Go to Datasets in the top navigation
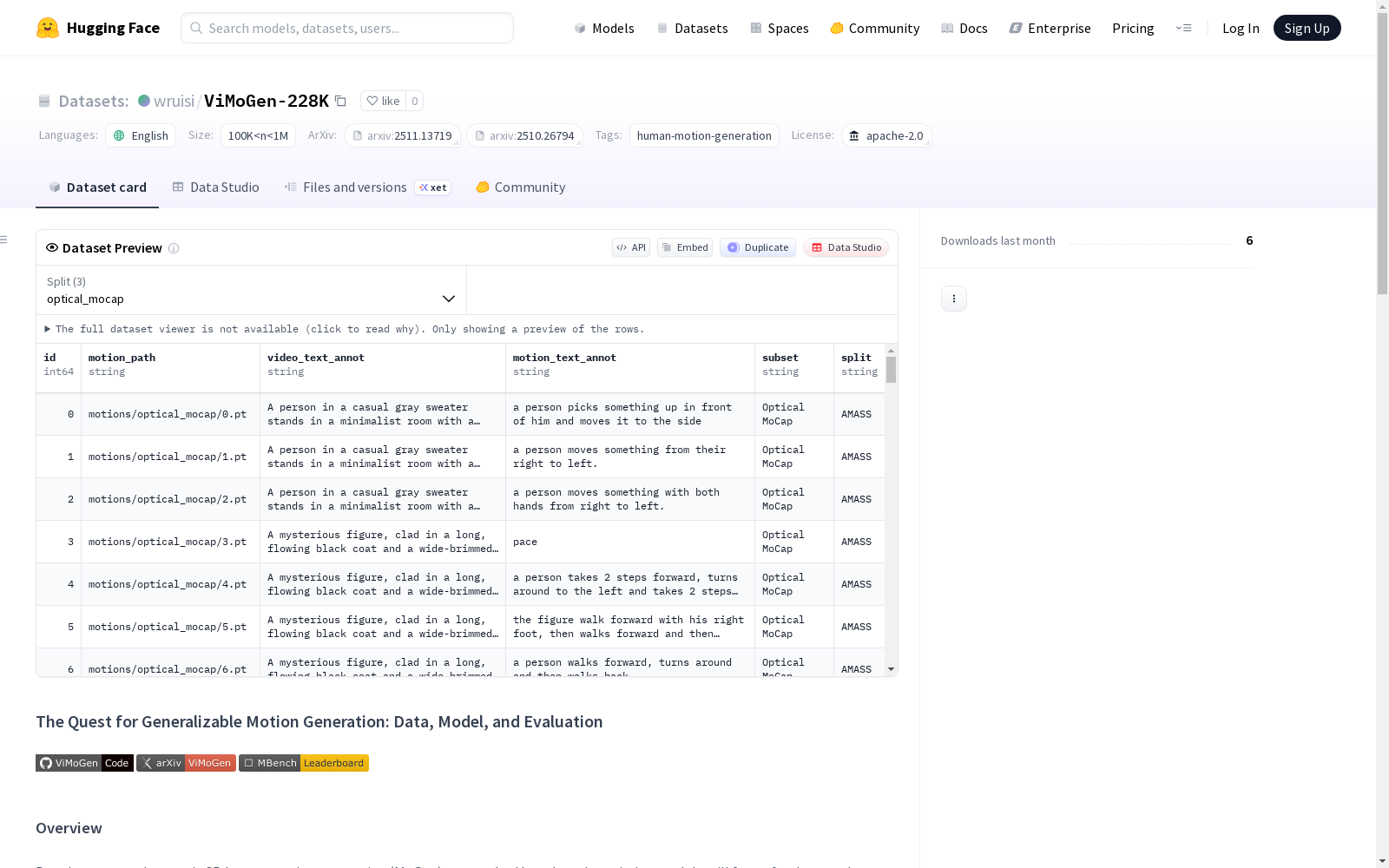Image resolution: width=1389 pixels, height=868 pixels. tap(692, 28)
